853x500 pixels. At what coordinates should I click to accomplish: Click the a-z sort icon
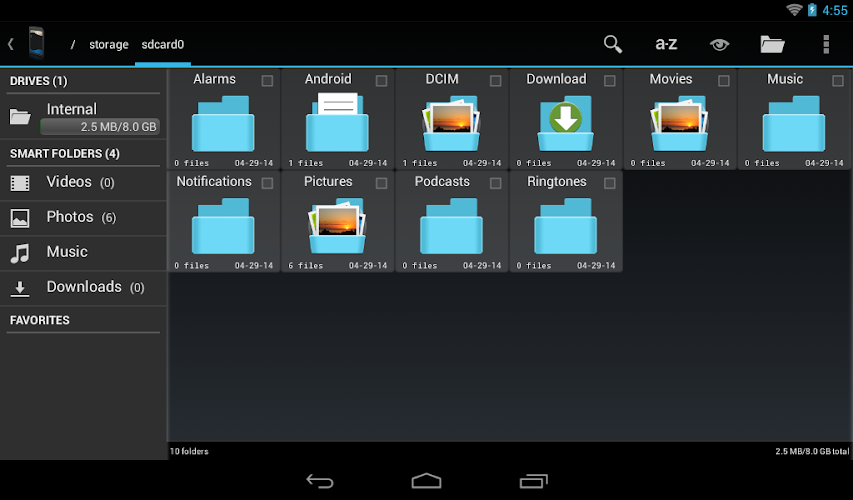[x=666, y=44]
